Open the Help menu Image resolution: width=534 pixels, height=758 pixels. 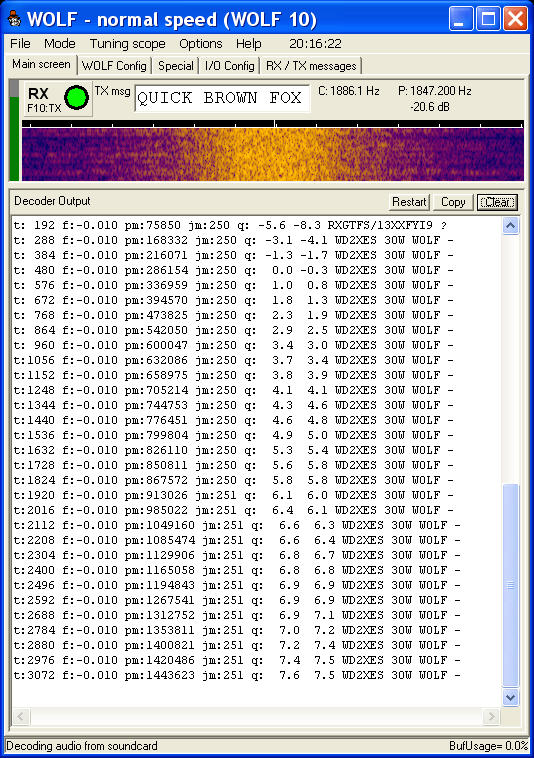point(248,44)
